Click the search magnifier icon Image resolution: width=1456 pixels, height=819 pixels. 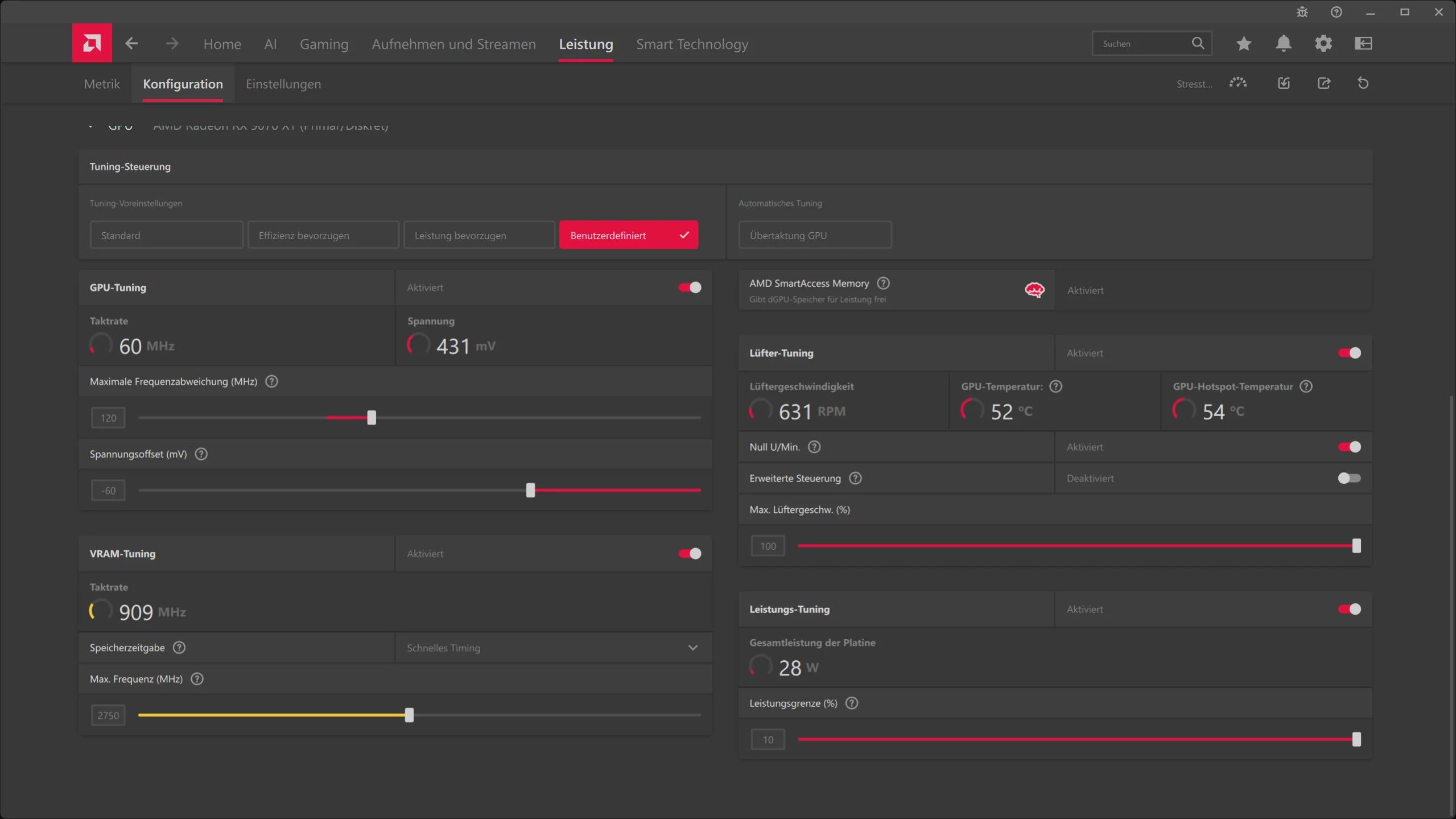point(1198,43)
